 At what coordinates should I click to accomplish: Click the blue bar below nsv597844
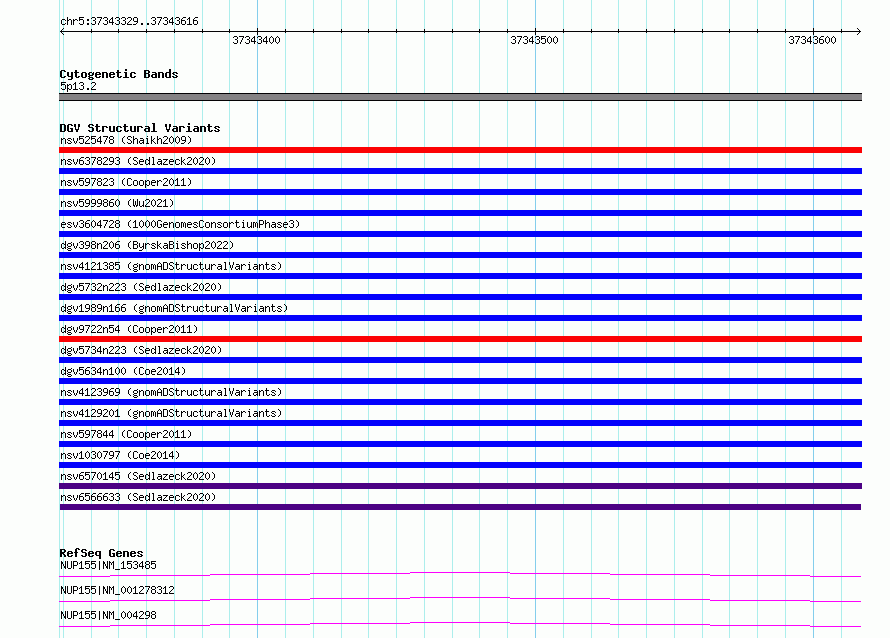pyautogui.click(x=460, y=444)
